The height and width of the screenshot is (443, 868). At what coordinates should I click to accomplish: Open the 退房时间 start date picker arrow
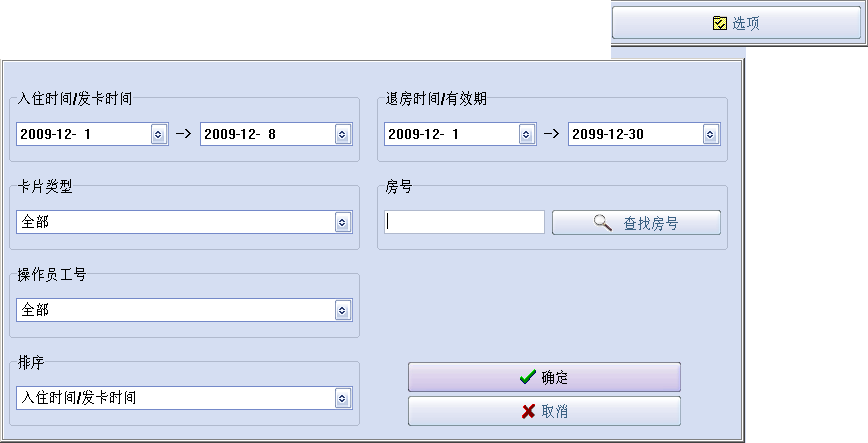coord(526,134)
